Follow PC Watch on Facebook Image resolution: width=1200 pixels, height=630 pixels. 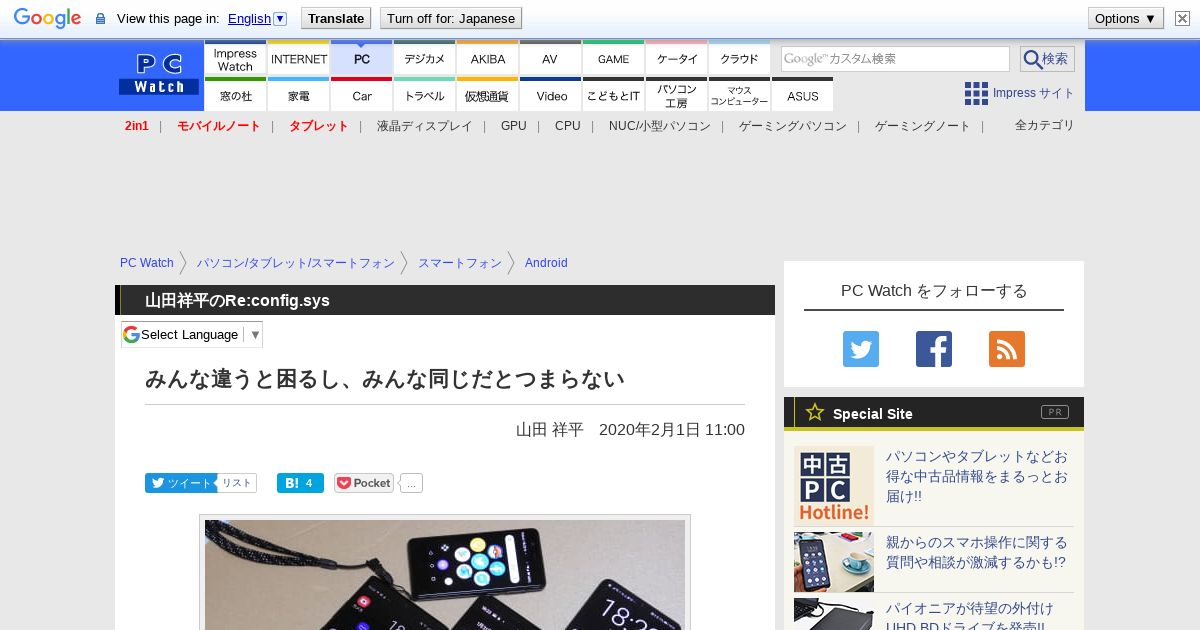[x=934, y=349]
